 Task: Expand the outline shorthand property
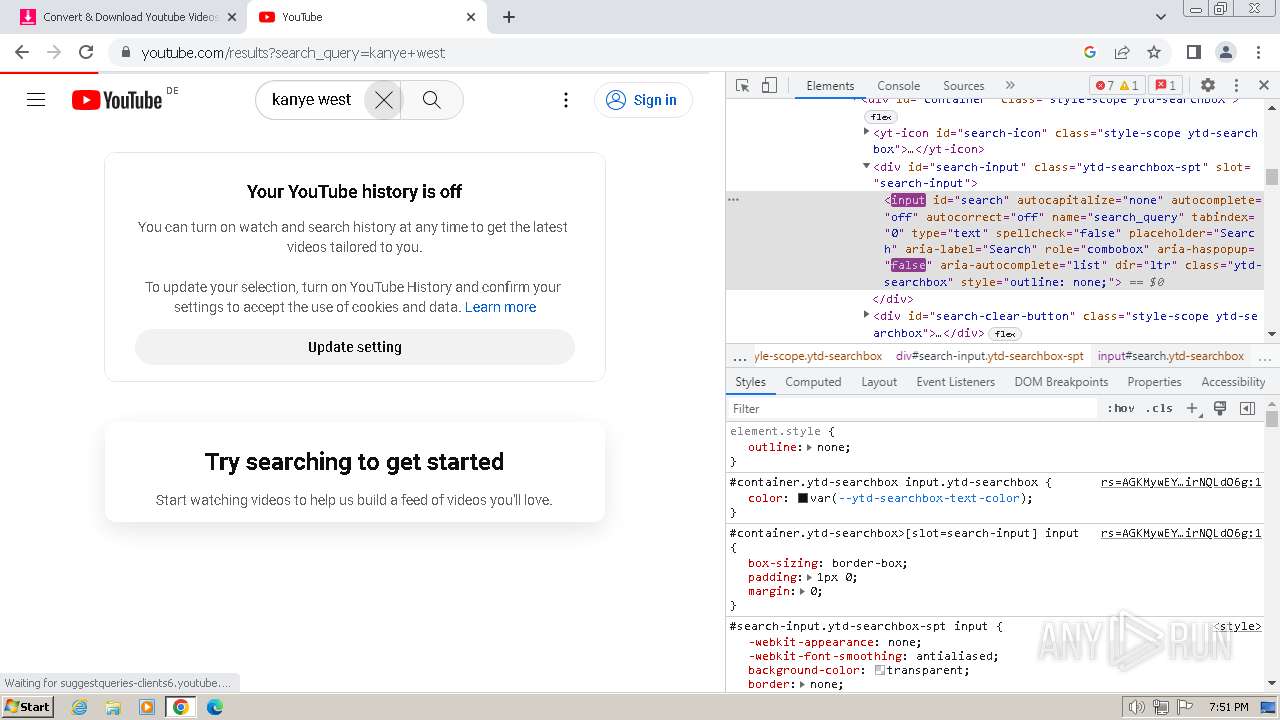(810, 447)
